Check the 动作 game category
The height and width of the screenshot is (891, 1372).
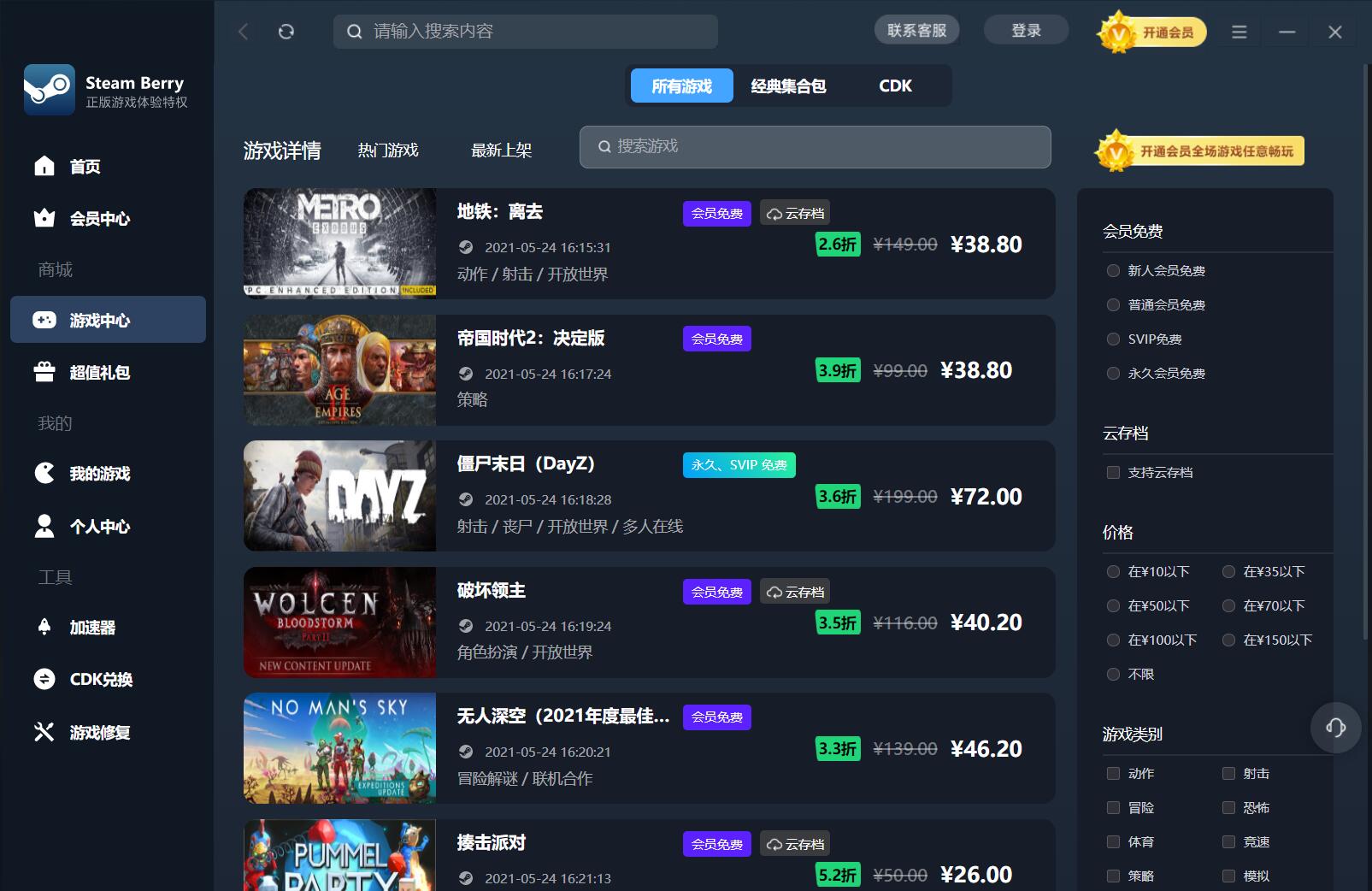point(1113,773)
